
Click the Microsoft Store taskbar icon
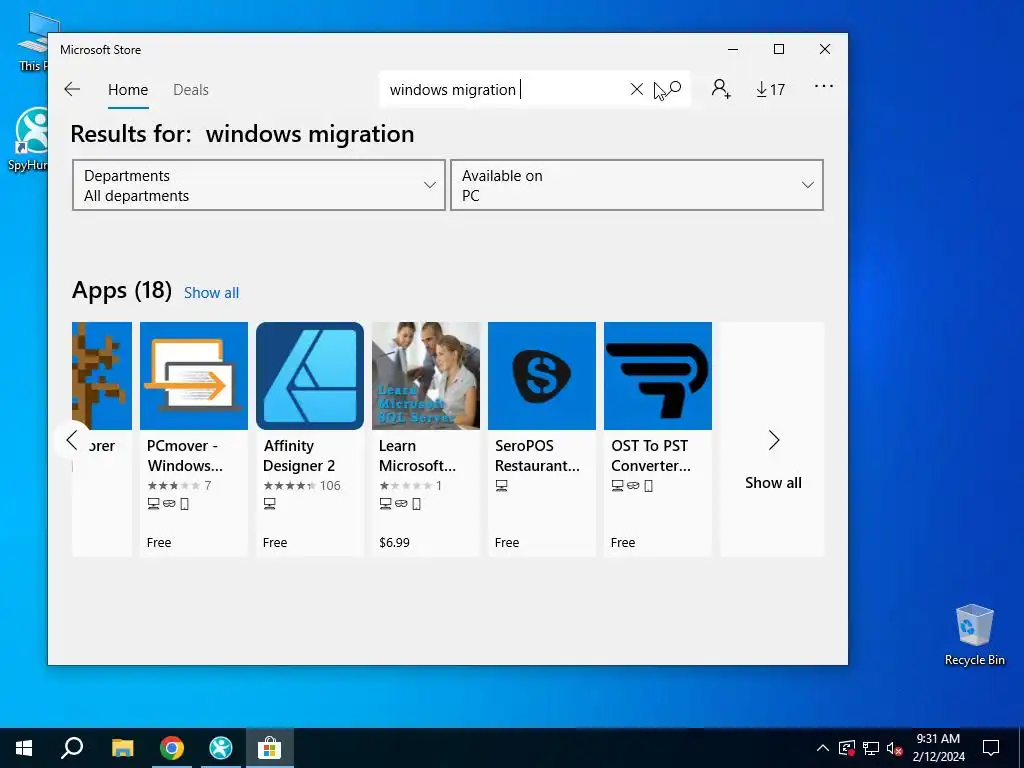(x=269, y=748)
